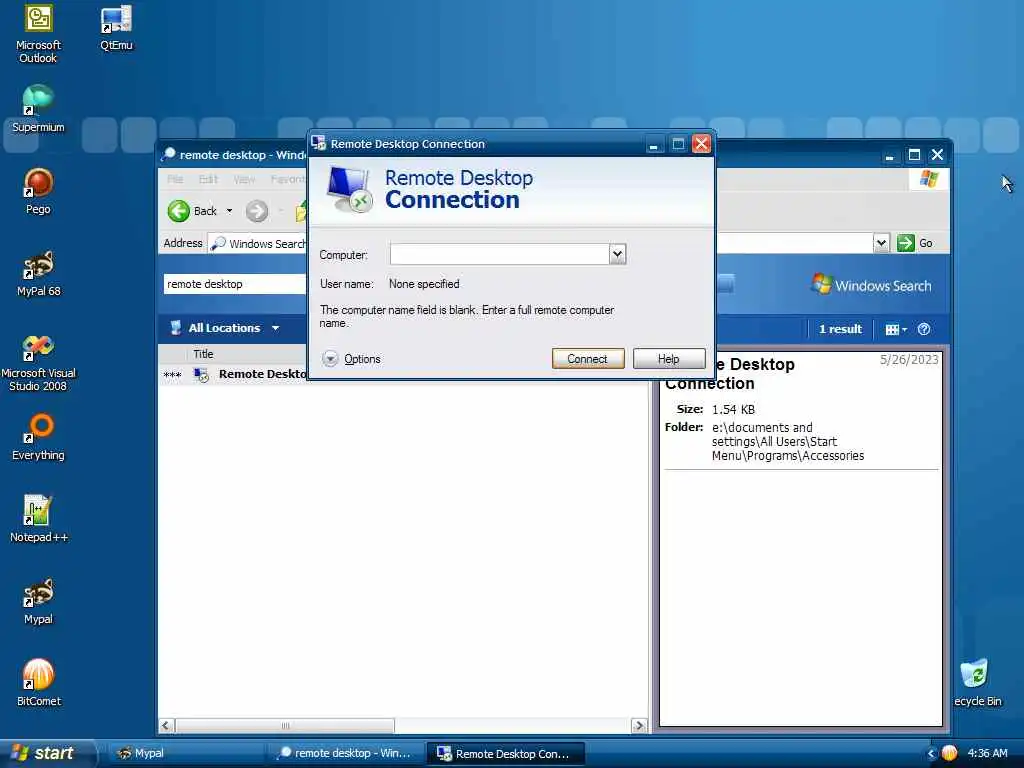Select the Remote Desktop result title text

pyautogui.click(x=263, y=374)
